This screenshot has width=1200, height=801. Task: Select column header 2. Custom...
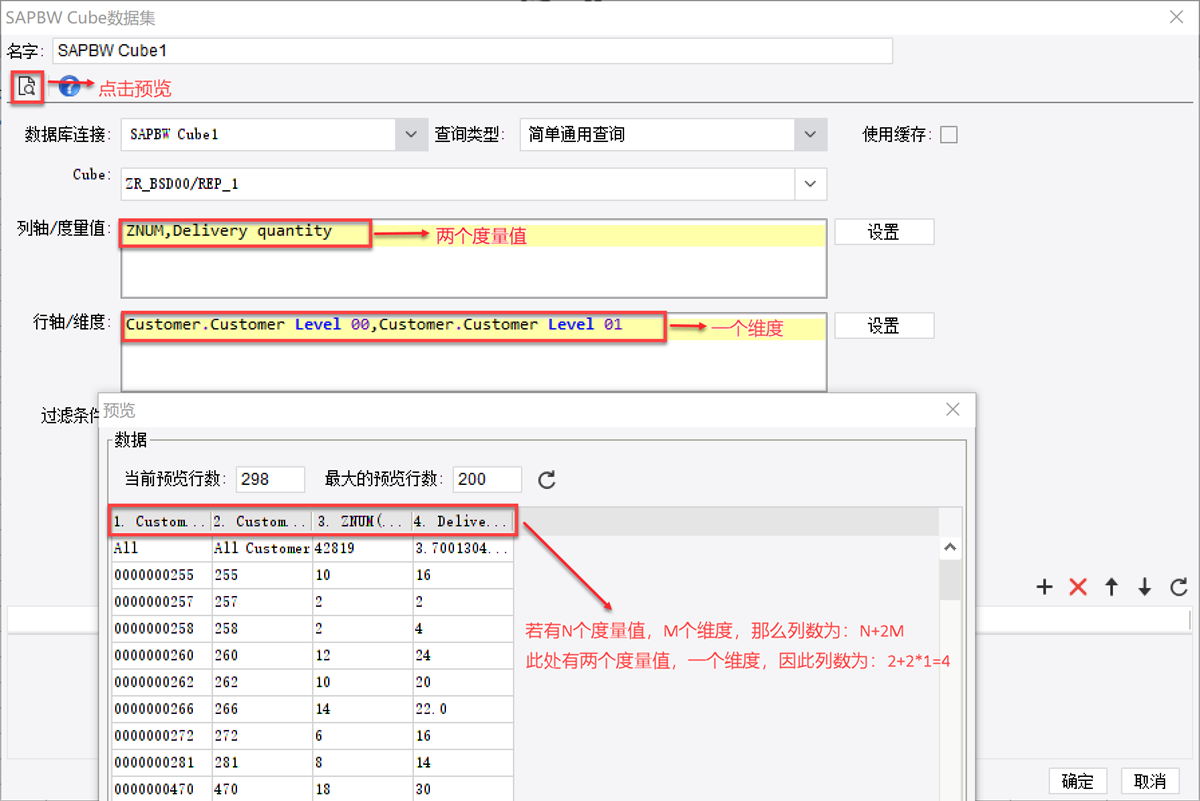pos(261,521)
